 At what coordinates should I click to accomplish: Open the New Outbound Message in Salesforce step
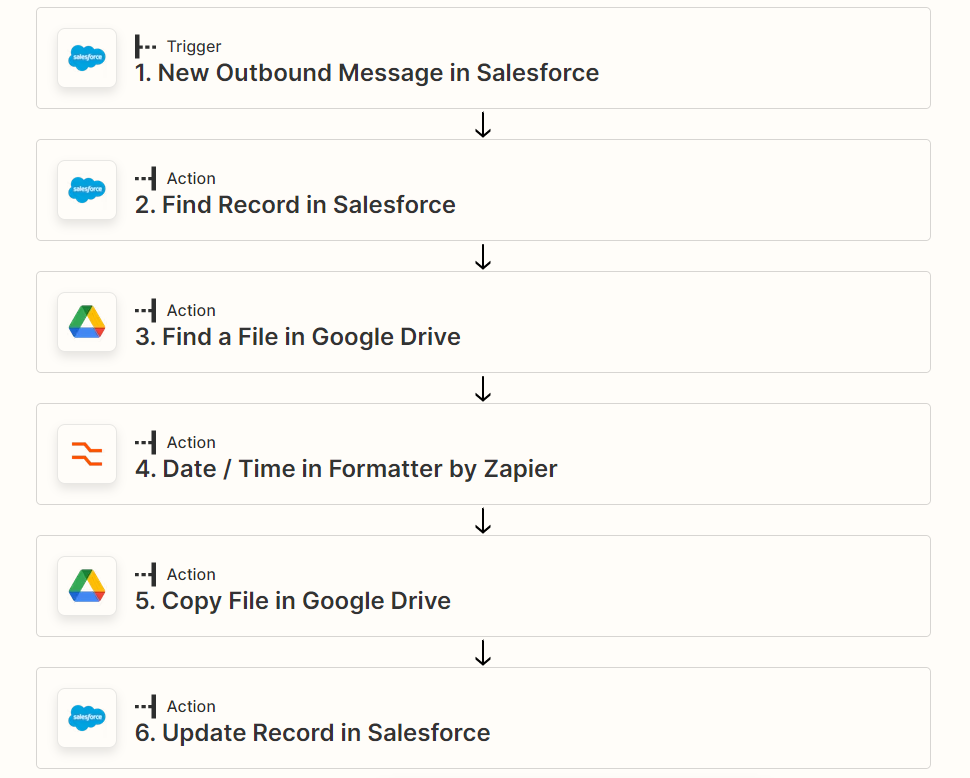(x=483, y=58)
